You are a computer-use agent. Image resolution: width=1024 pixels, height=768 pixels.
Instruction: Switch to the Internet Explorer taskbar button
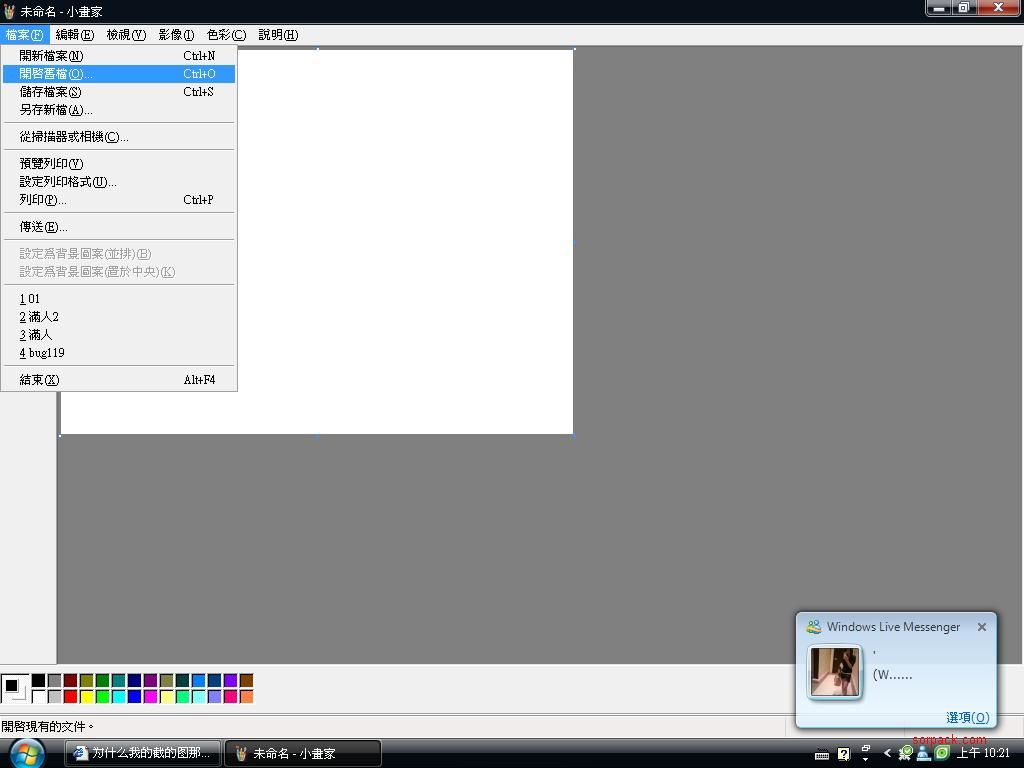click(143, 753)
